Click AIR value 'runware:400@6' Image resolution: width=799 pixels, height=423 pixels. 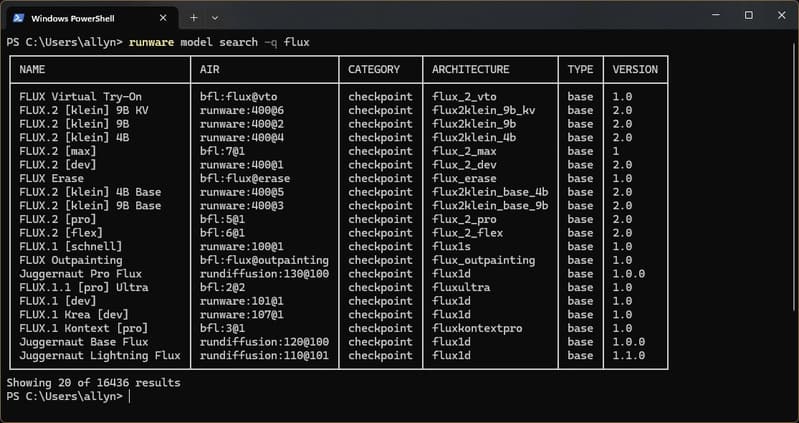[242, 111]
